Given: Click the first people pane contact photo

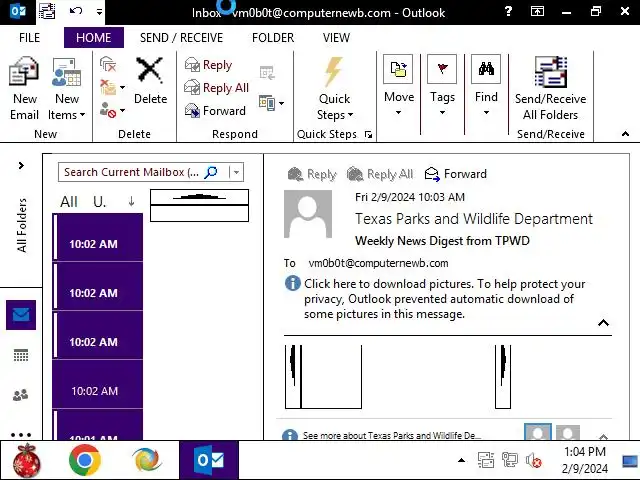Looking at the screenshot, I should (x=538, y=432).
